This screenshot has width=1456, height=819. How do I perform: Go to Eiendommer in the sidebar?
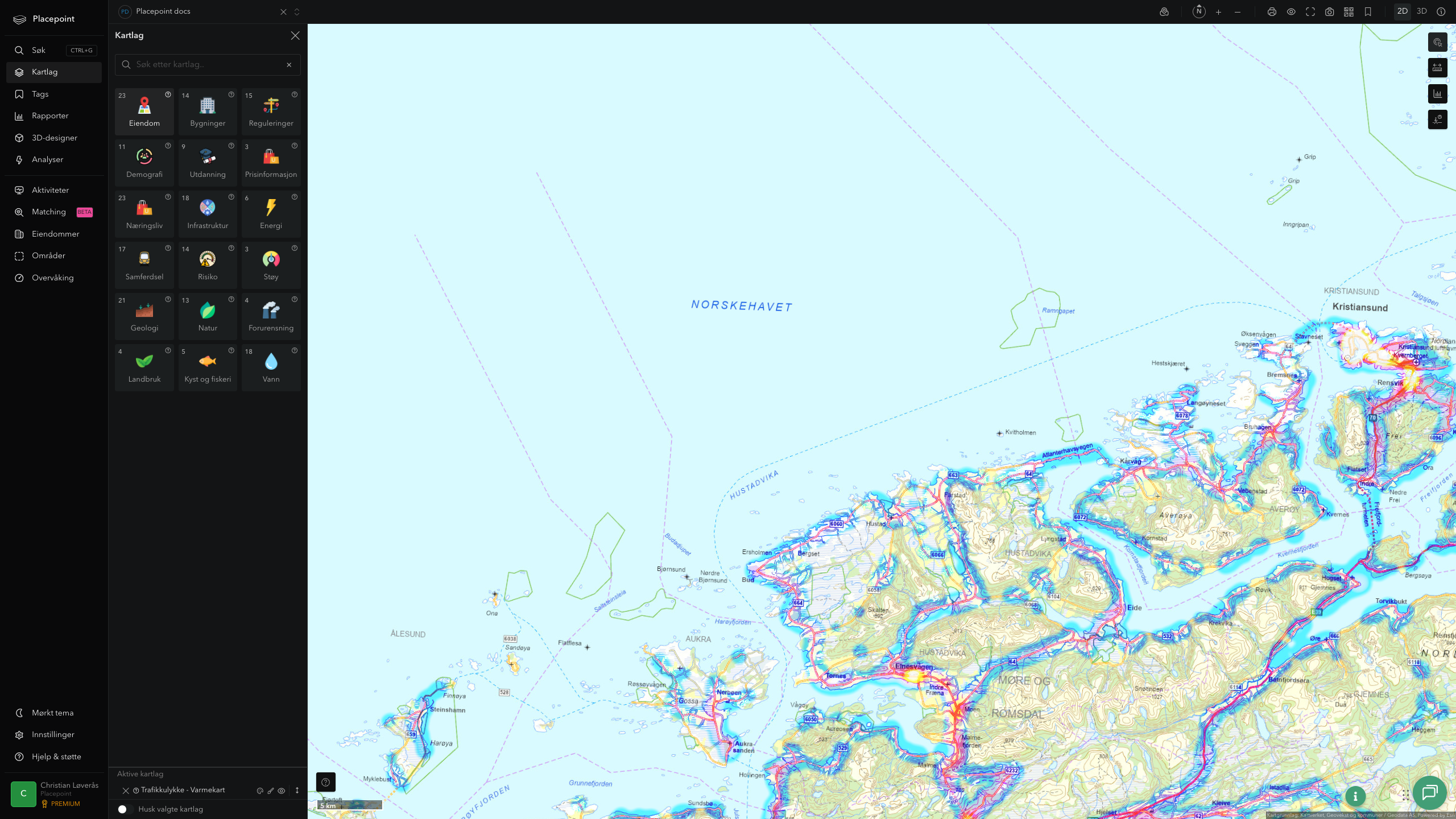coord(54,234)
